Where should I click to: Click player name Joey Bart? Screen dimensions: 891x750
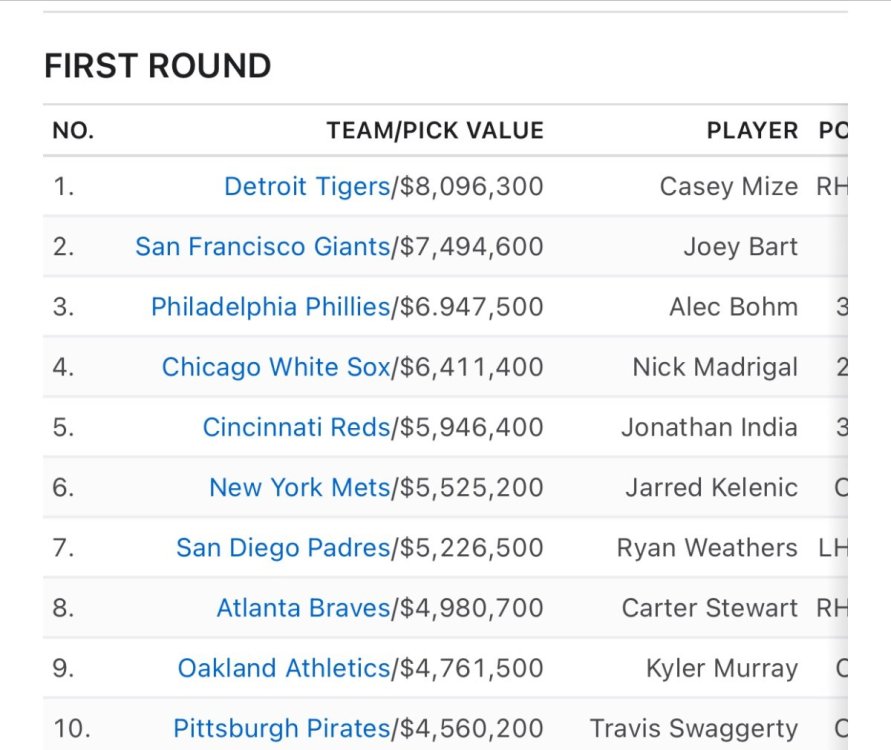tap(740, 247)
